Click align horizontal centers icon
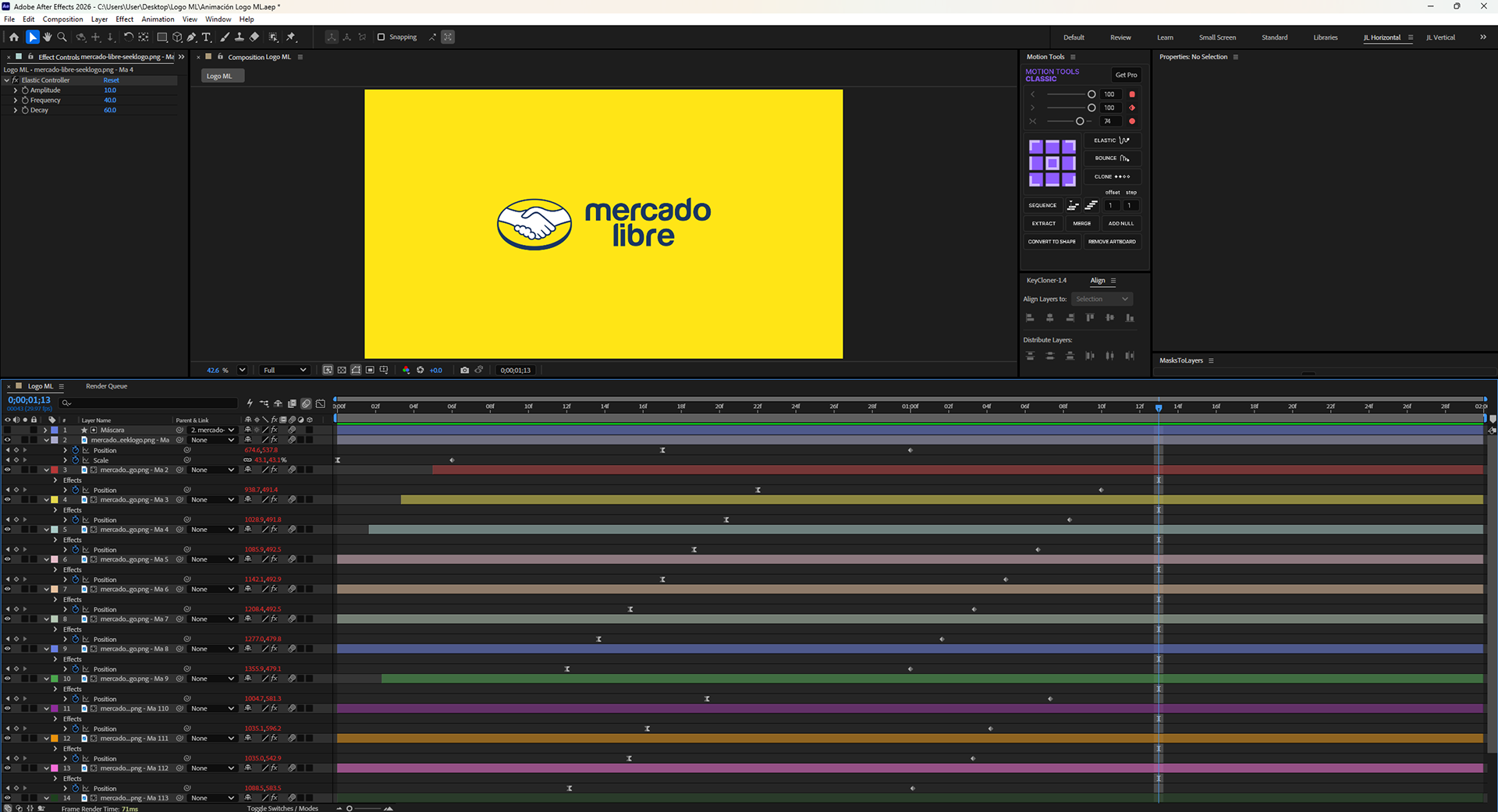 [x=1050, y=318]
